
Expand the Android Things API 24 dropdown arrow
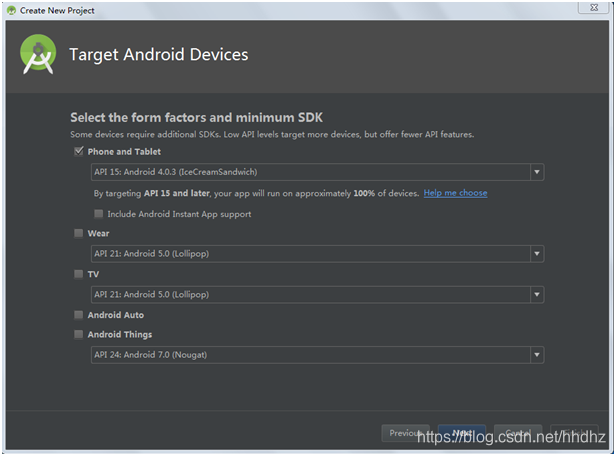537,355
